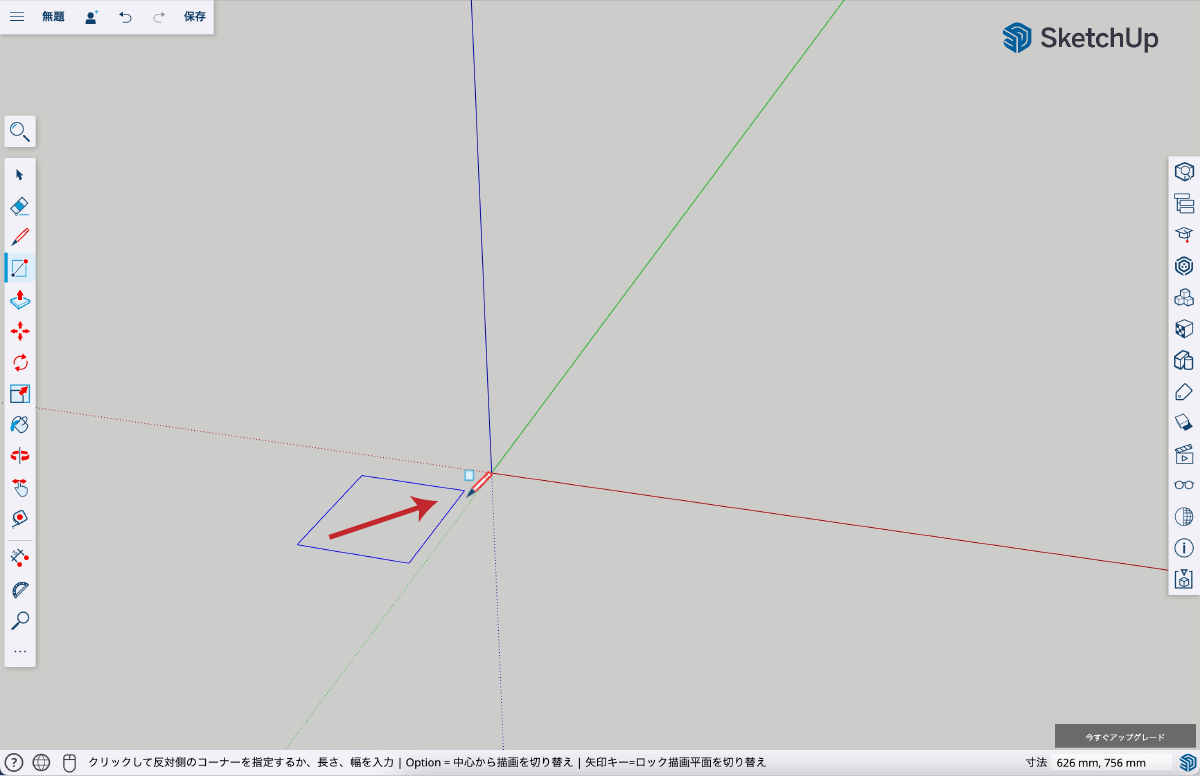Open the Tags panel on the right
This screenshot has width=1200, height=776.
click(x=1184, y=390)
